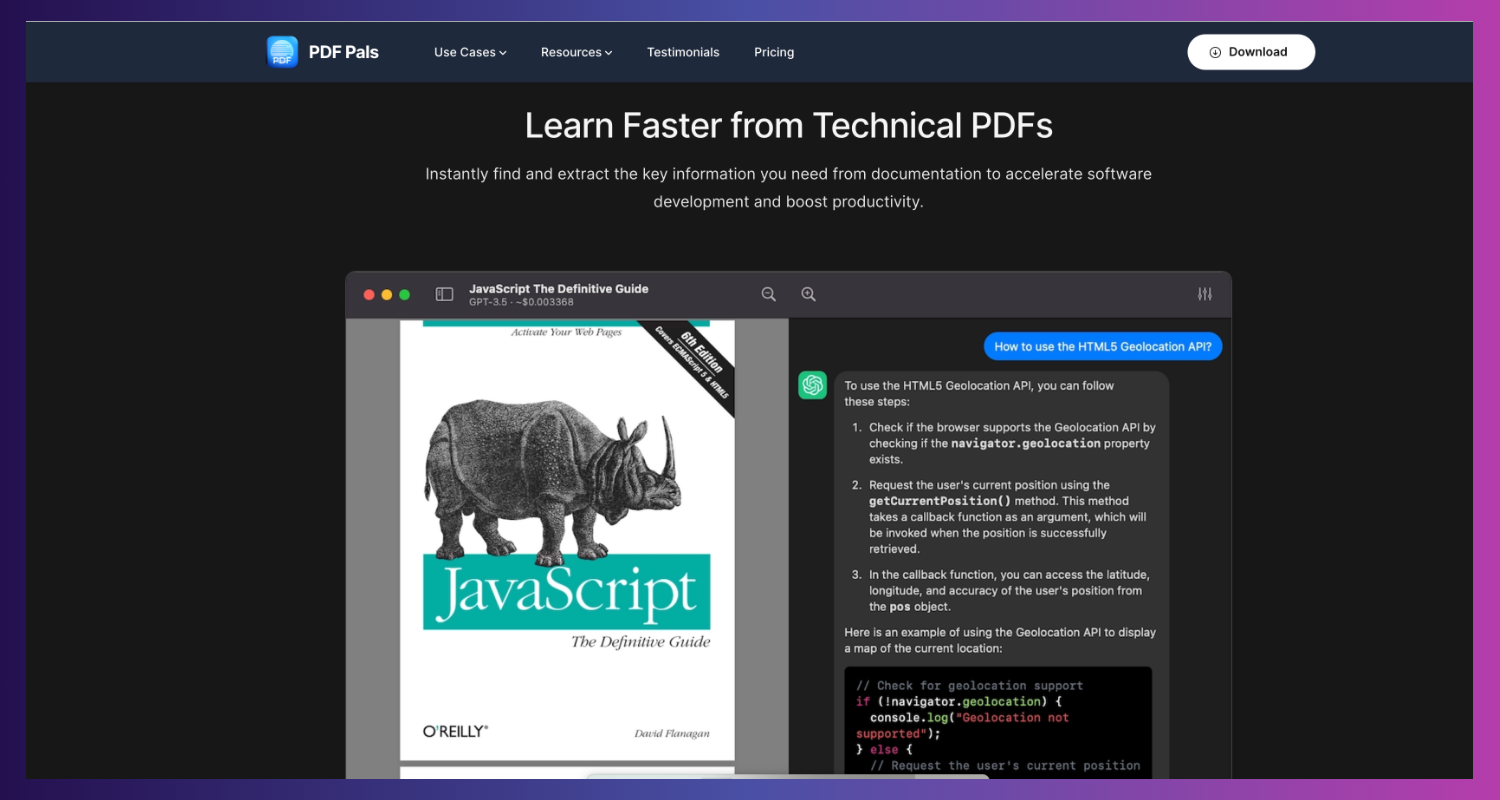1500x800 pixels.
Task: Click the Learn Faster from Technical PDFs heading
Action: (789, 126)
